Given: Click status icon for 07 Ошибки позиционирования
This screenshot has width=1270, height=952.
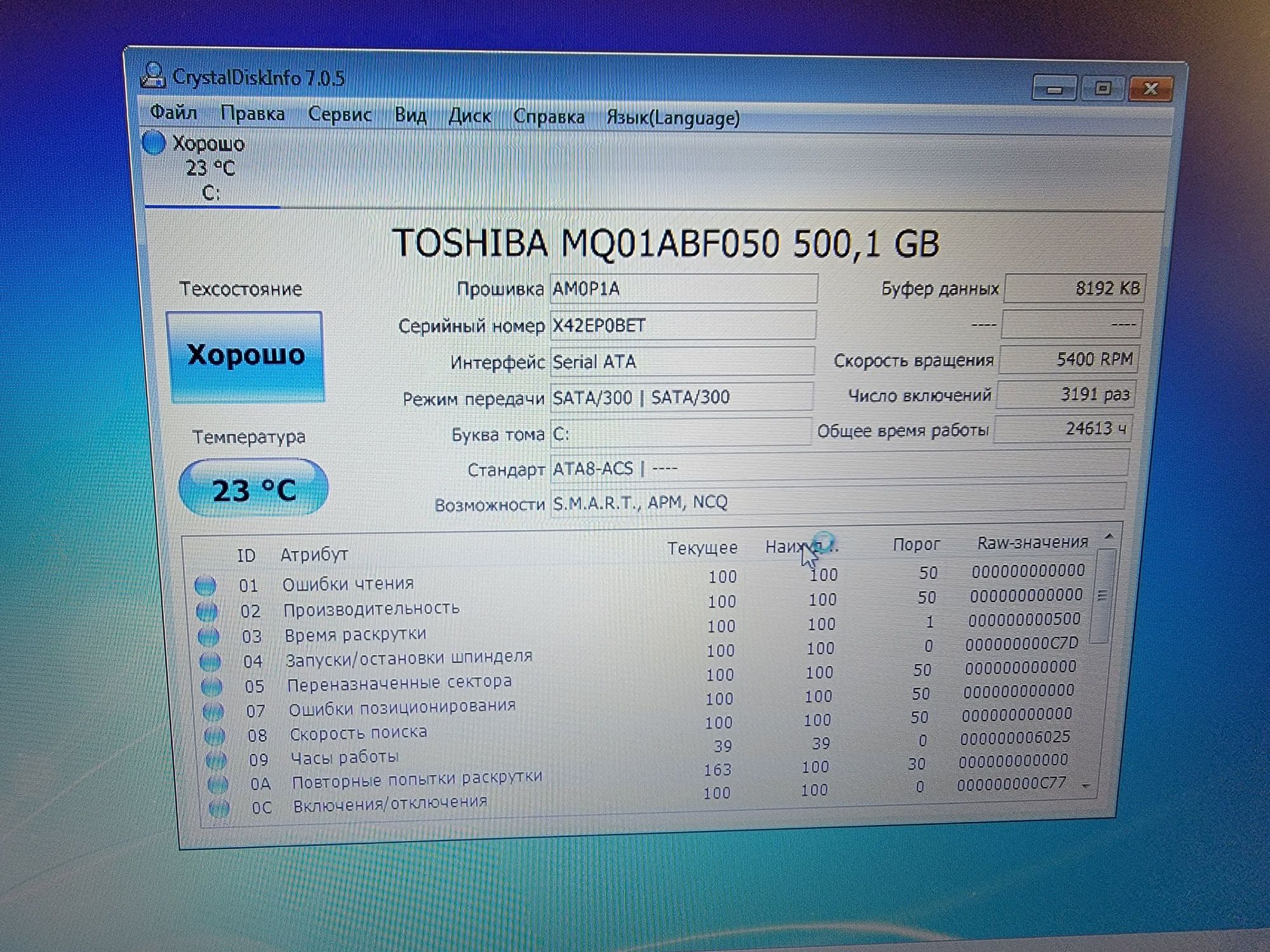Looking at the screenshot, I should click(213, 711).
